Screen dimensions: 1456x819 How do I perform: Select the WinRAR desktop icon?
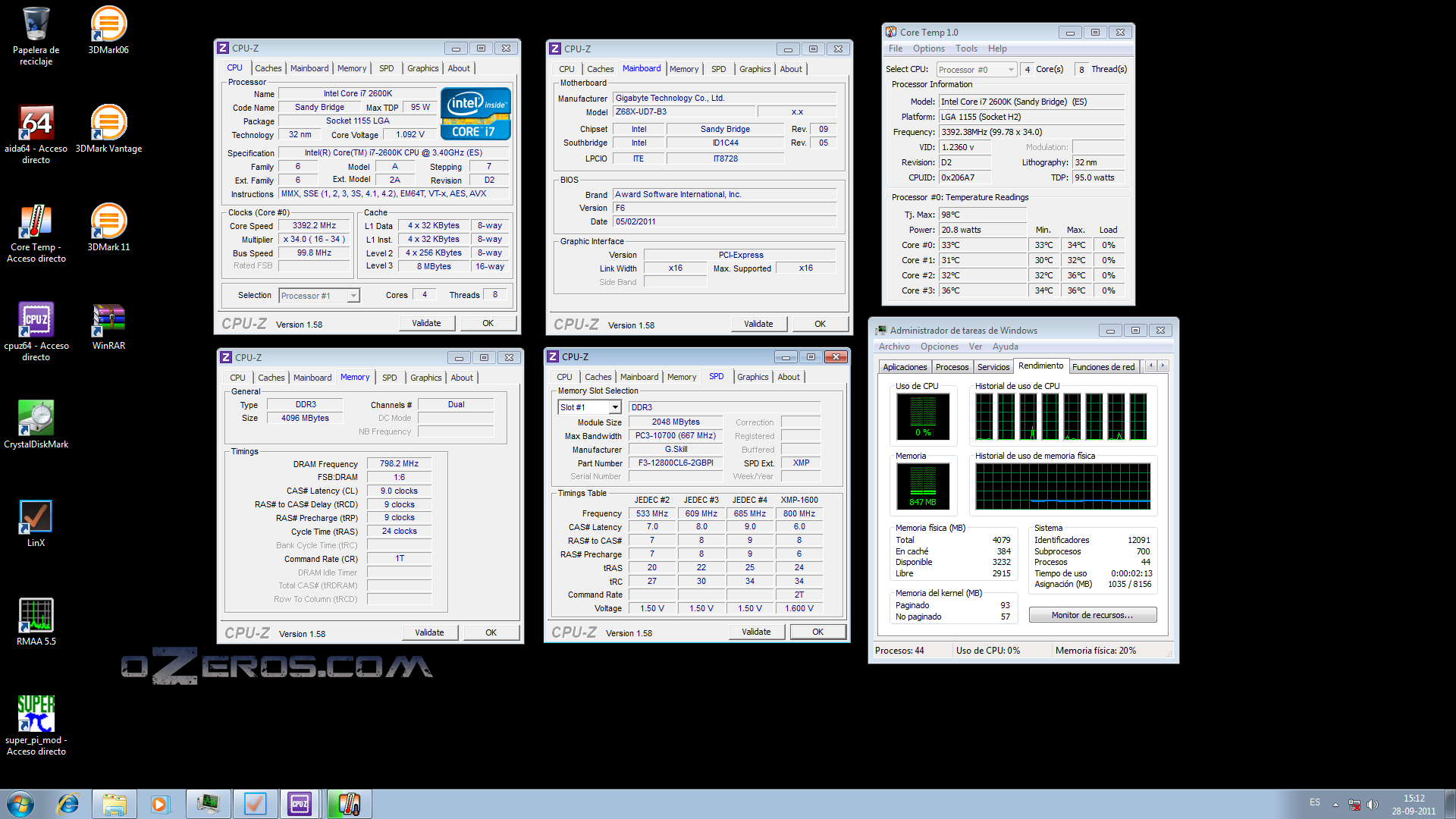click(108, 326)
